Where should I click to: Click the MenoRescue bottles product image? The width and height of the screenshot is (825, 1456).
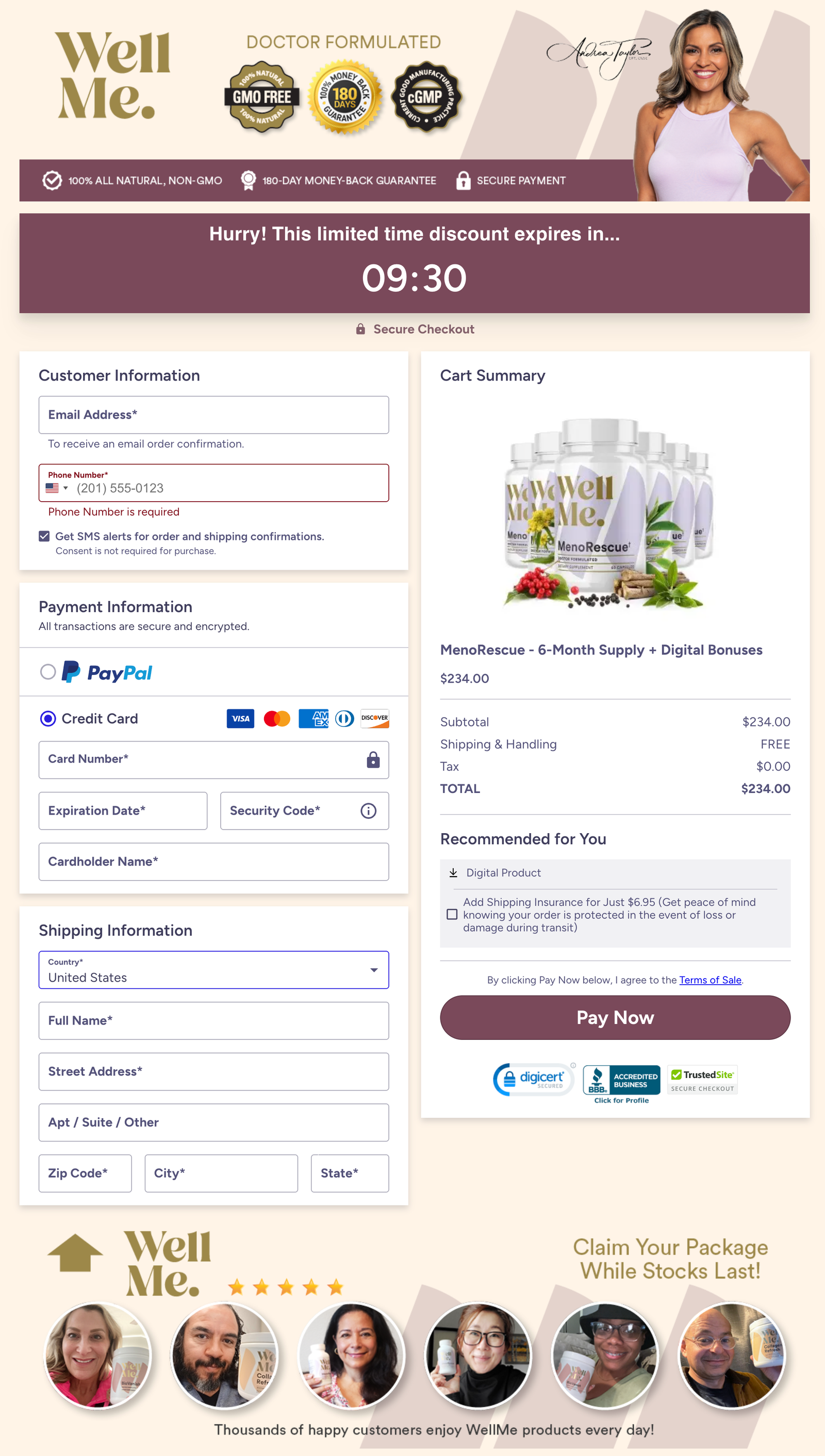click(609, 514)
